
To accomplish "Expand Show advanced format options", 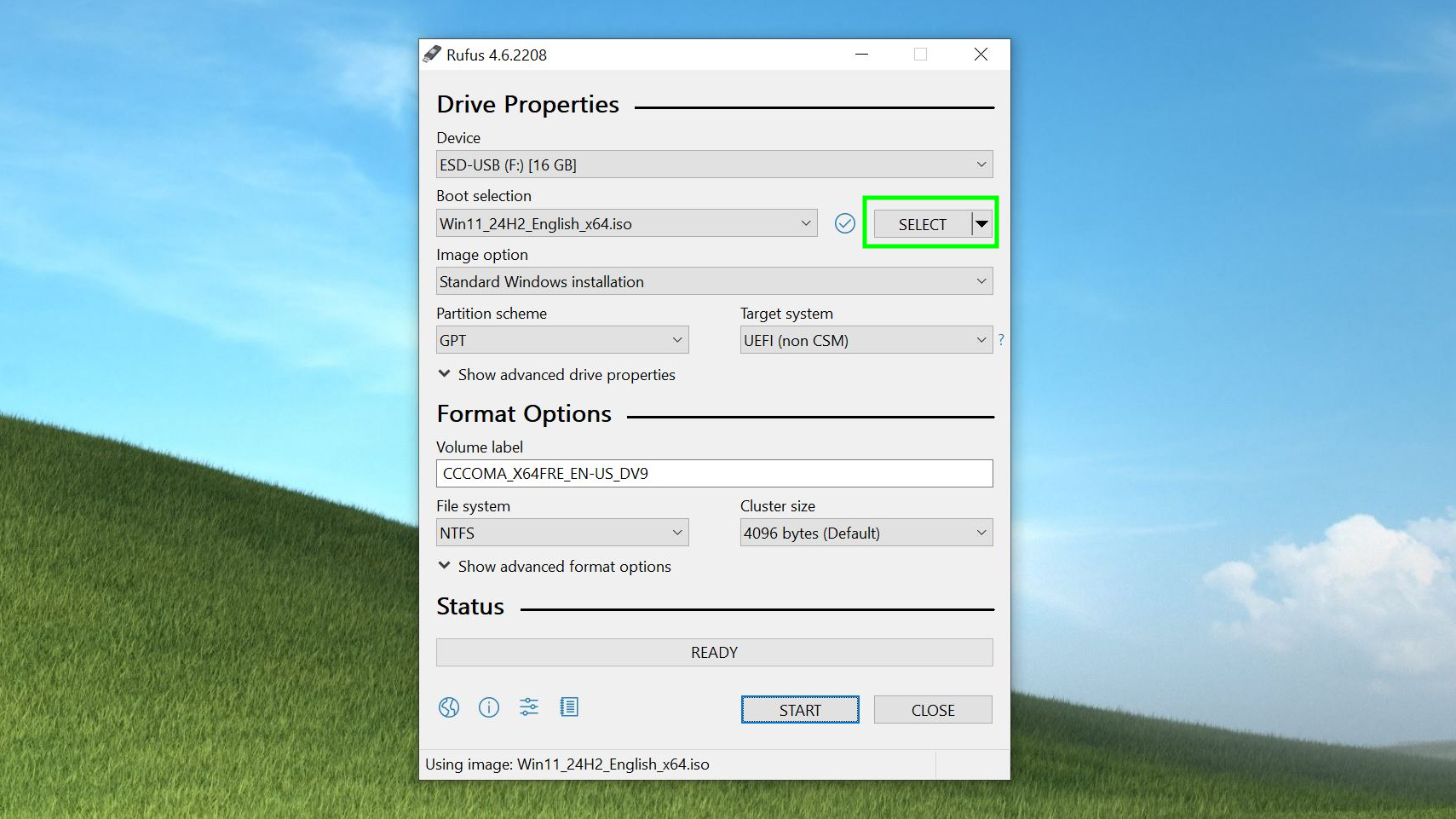I will point(555,567).
